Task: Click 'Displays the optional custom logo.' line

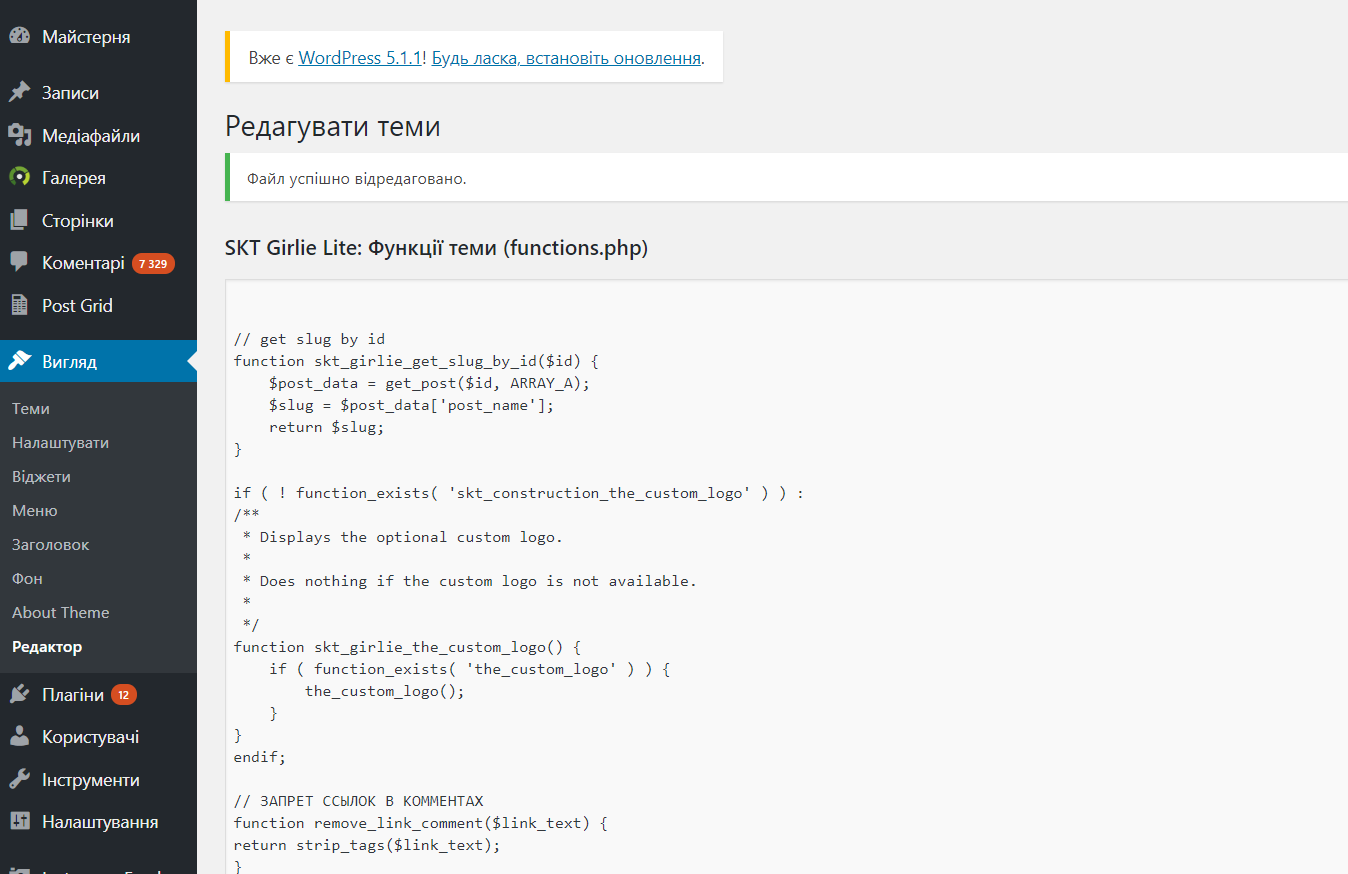Action: (403, 537)
